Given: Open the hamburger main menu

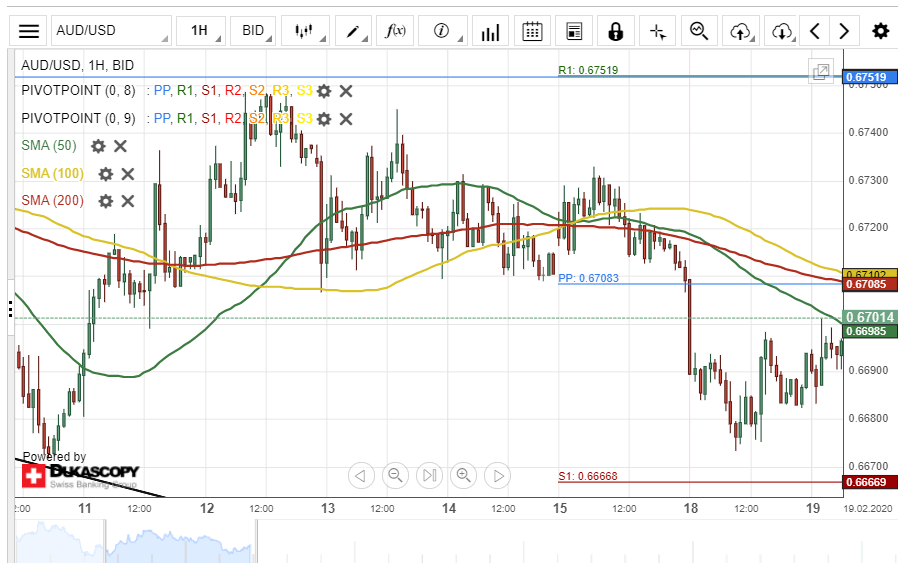Looking at the screenshot, I should tap(30, 31).
